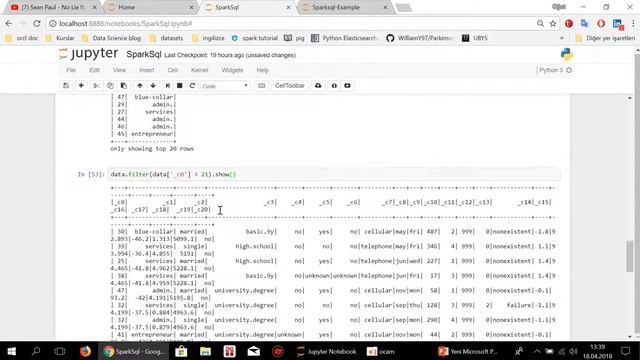Open the Jupyter Notebook taskbar item
Image resolution: width=640 pixels, height=360 pixels.
327,351
